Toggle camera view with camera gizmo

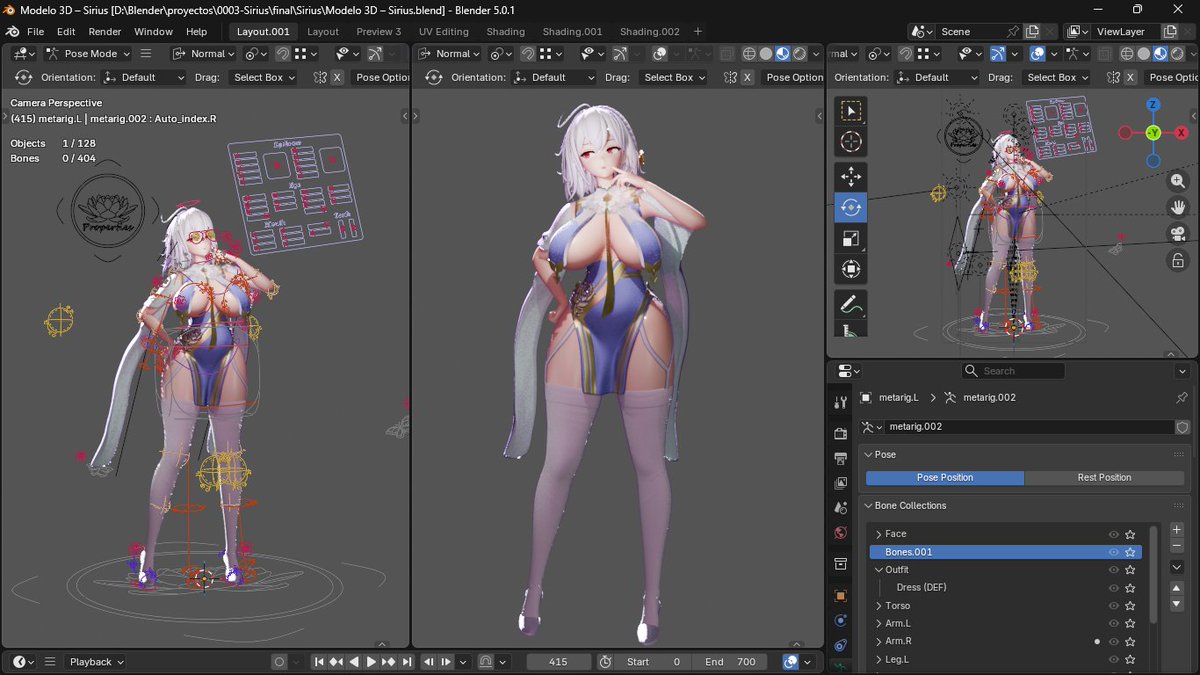tap(1178, 234)
